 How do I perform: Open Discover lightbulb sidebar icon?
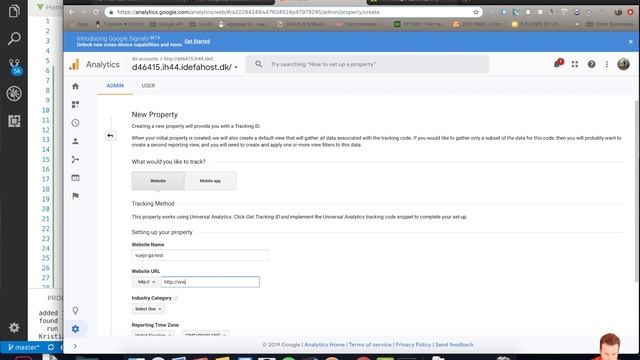(76, 311)
